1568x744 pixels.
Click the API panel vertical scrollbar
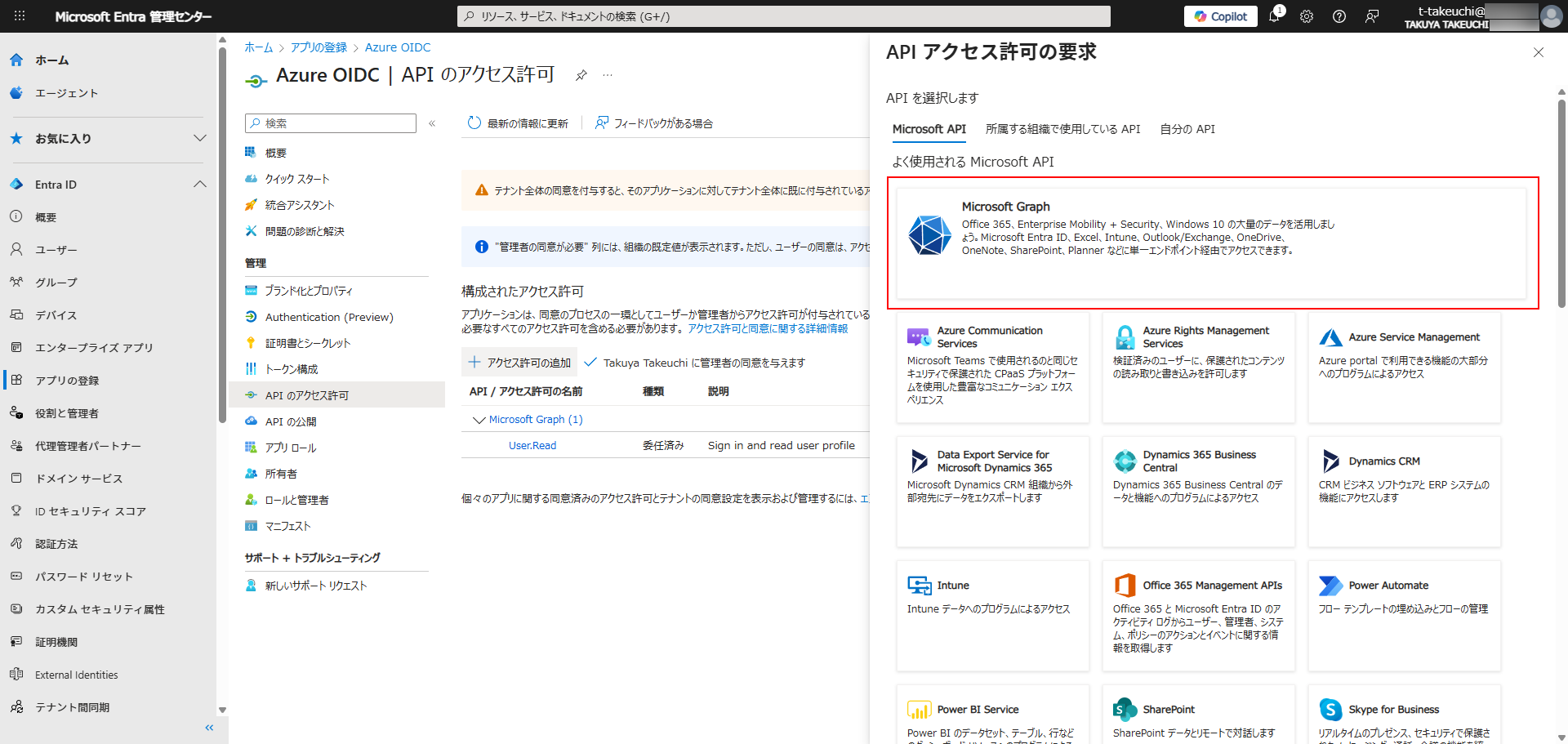point(1561,204)
